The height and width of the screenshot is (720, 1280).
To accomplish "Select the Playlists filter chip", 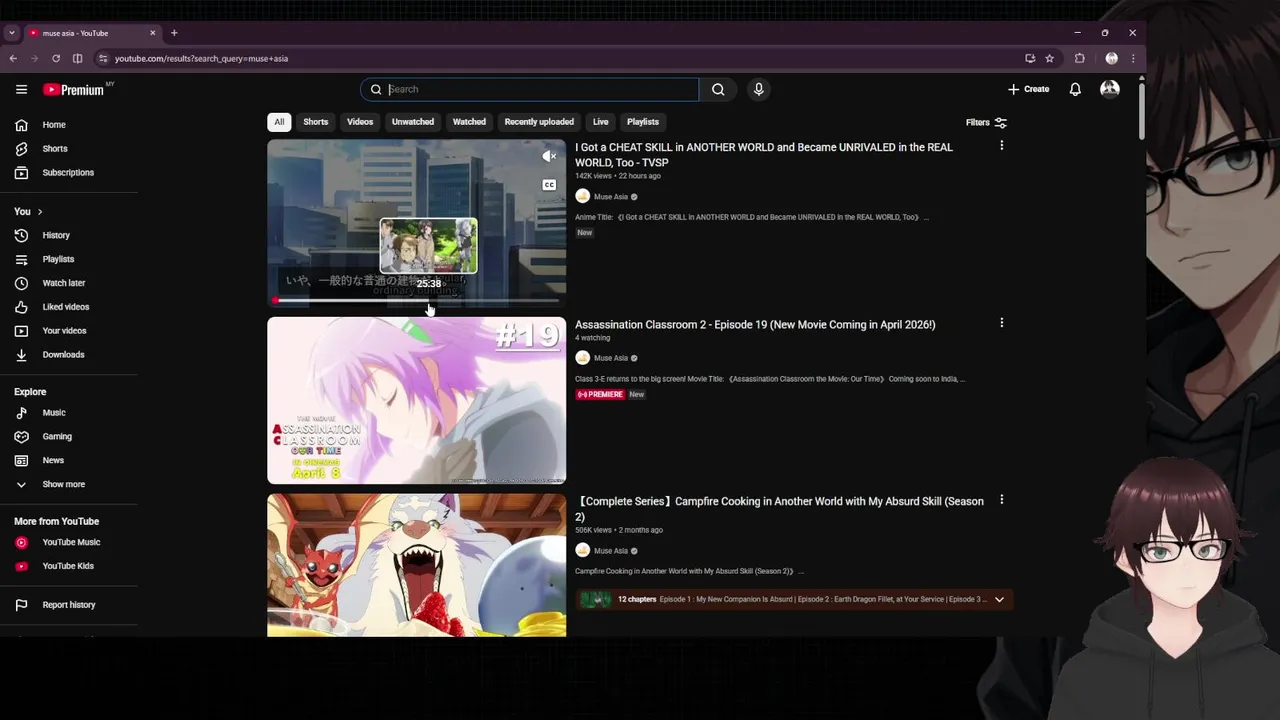I will click(x=643, y=122).
